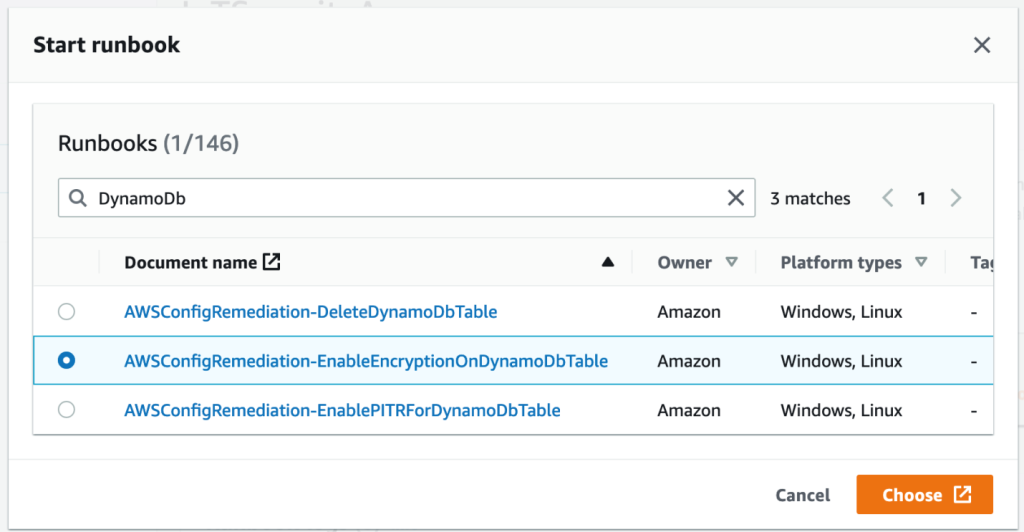Click the orange Choose button
Image resolution: width=1024 pixels, height=532 pixels.
click(925, 495)
